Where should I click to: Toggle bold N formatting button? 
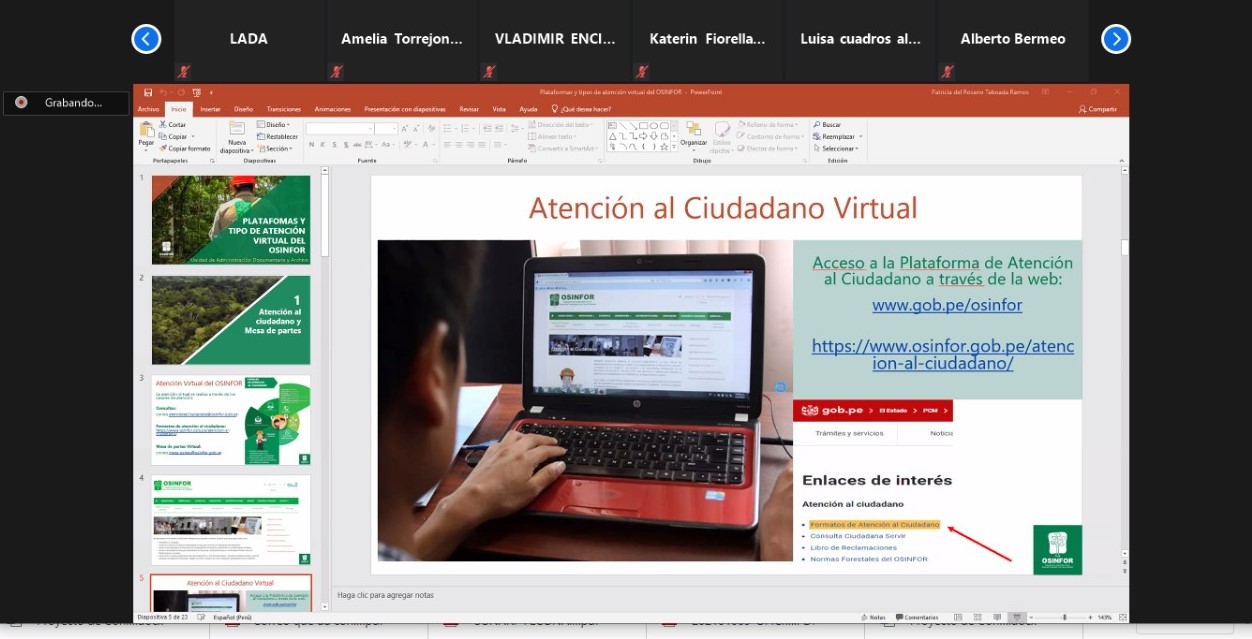(311, 145)
